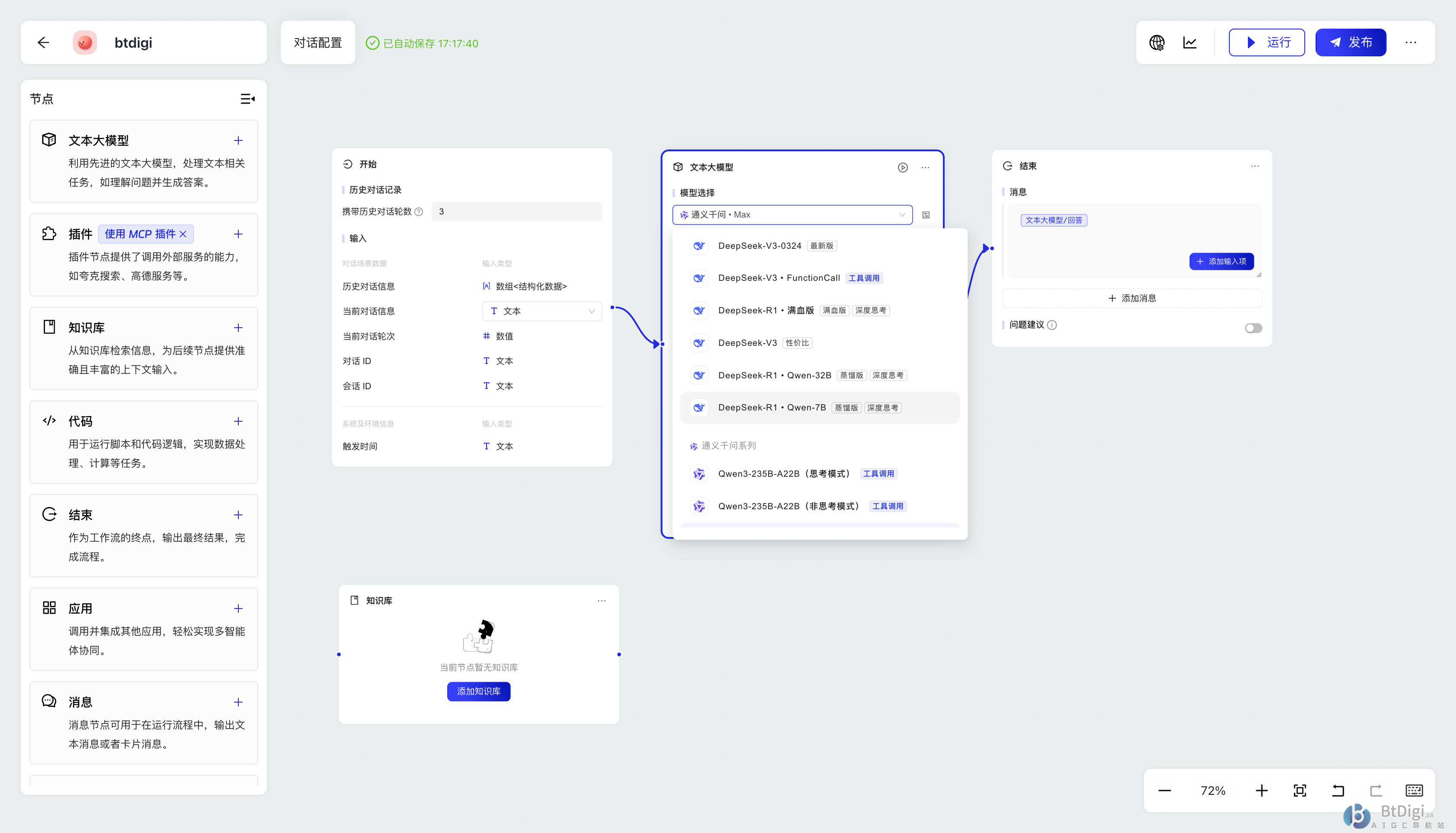Go back with the left arrow
Image resolution: width=1456 pixels, height=833 pixels.
(43, 42)
